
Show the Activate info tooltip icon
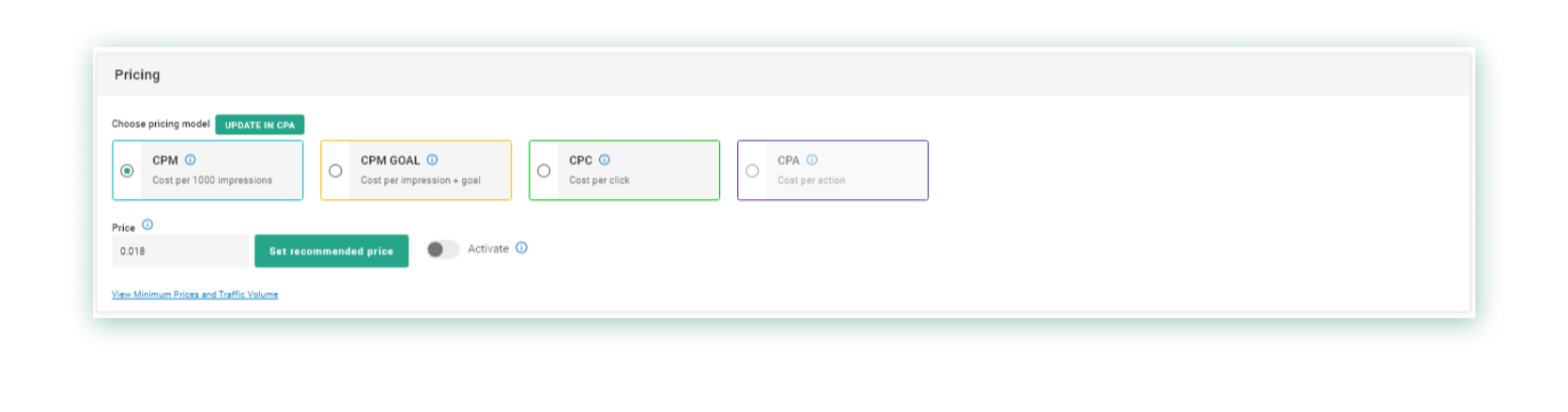[x=522, y=248]
